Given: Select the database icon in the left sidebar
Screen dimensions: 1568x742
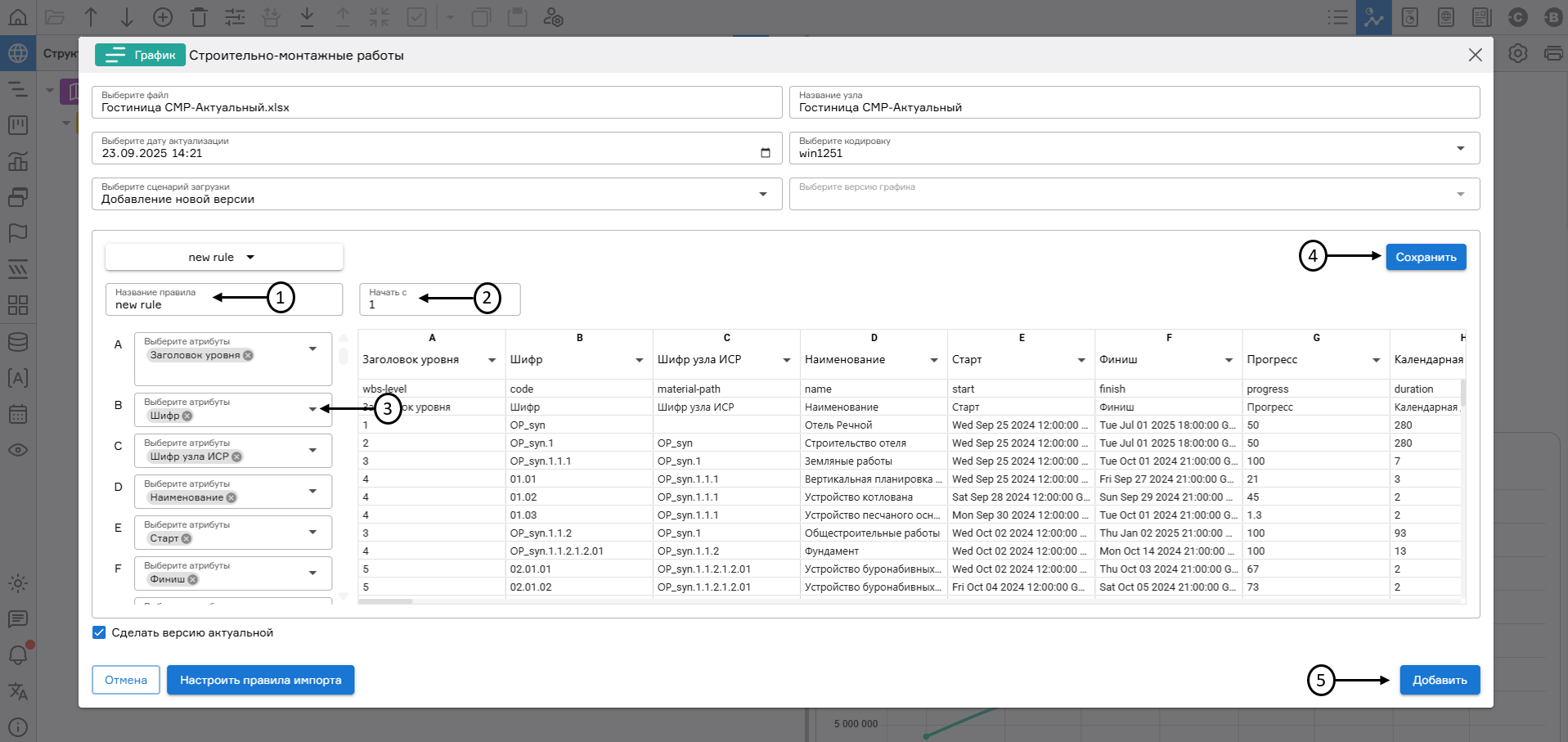Looking at the screenshot, I should (18, 342).
